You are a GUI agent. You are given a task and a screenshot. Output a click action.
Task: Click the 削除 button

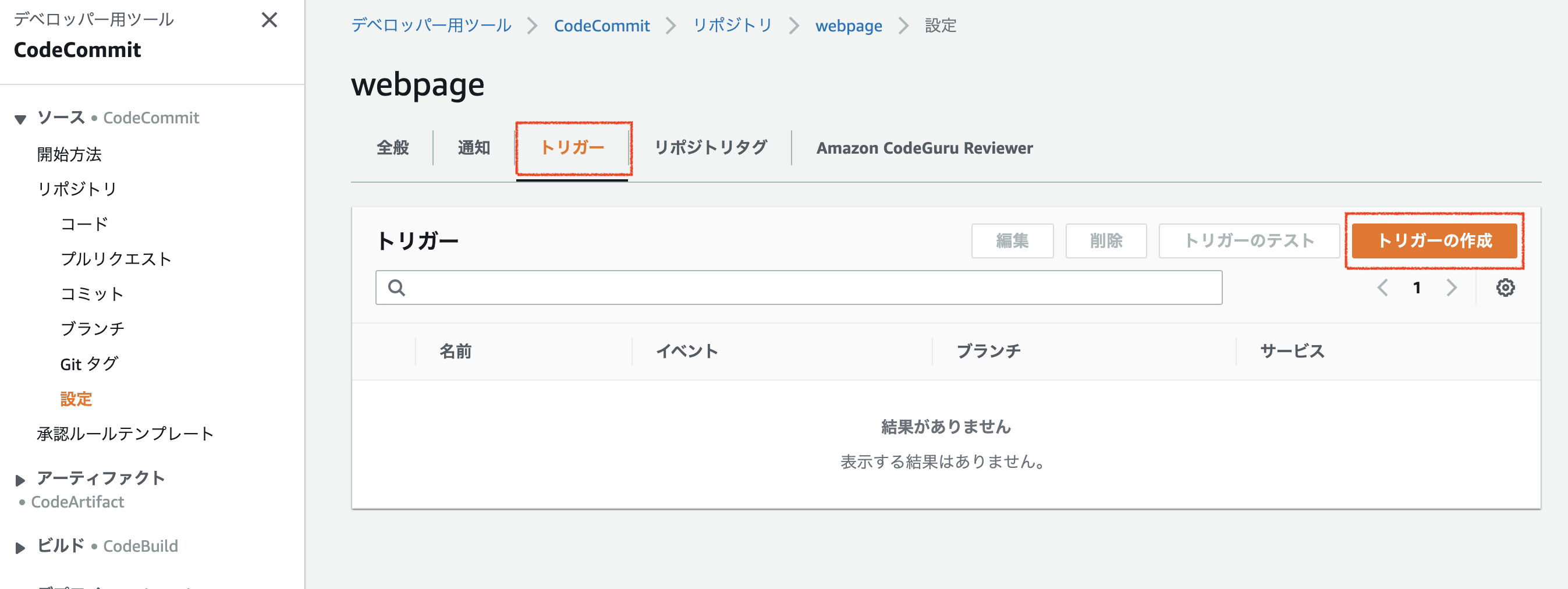point(1106,241)
